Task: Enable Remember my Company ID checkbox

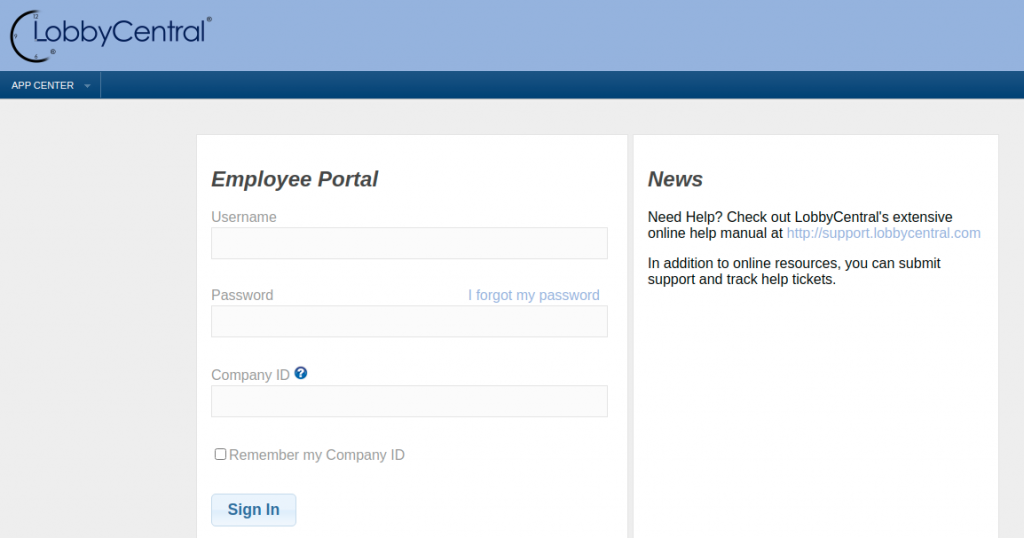Action: [220, 454]
